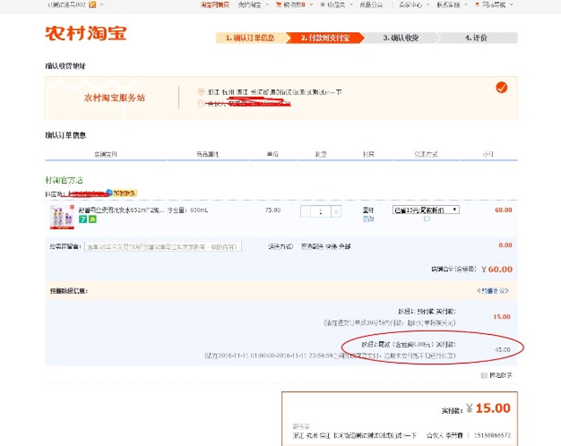Viewport: 561px width, 446px height.
Task: Click the shopping cart icon in top bar
Action: coord(278,5)
